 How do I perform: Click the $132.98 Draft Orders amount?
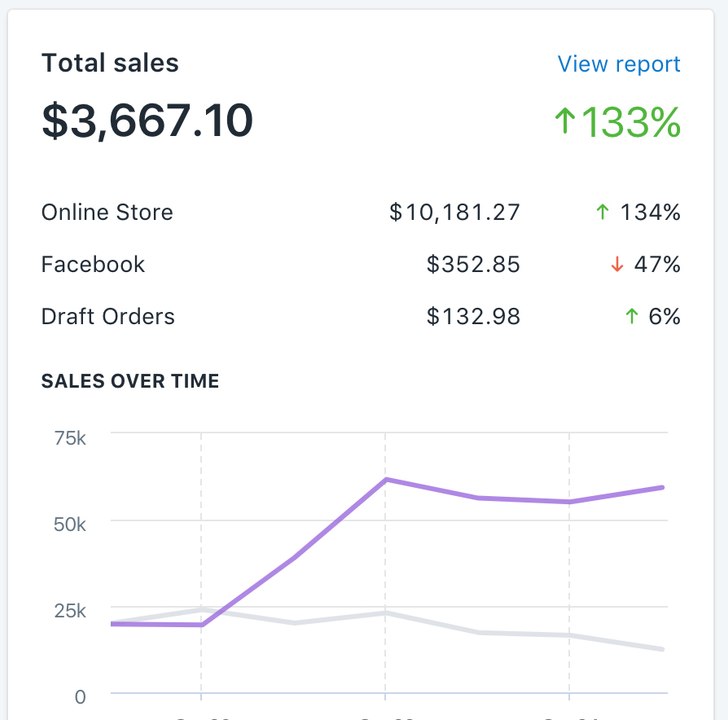point(473,316)
